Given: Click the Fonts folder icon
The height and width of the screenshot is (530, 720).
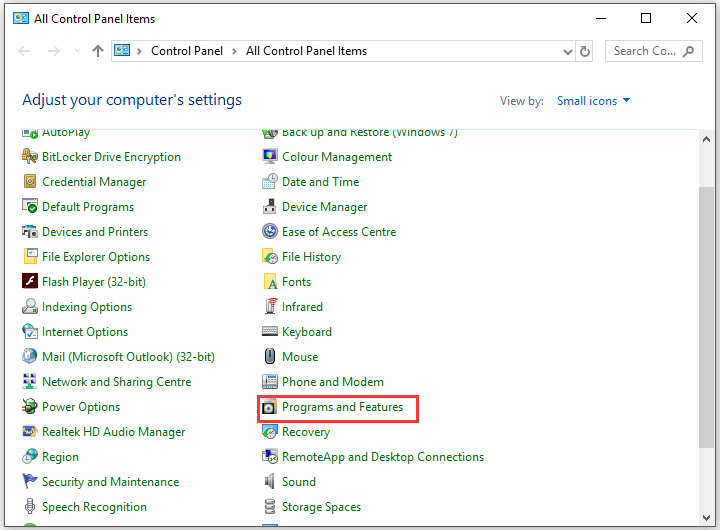Looking at the screenshot, I should (270, 281).
